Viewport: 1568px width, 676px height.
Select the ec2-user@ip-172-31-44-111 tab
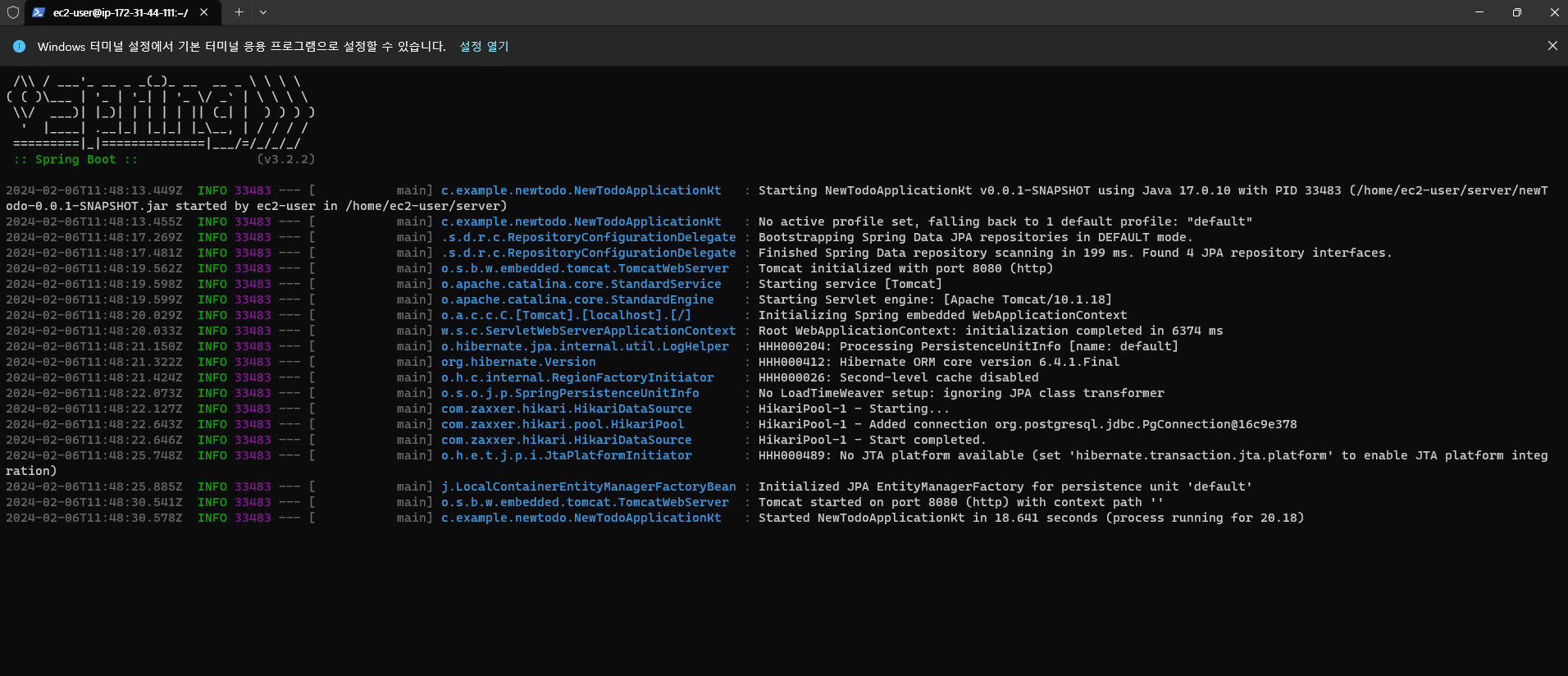click(121, 12)
